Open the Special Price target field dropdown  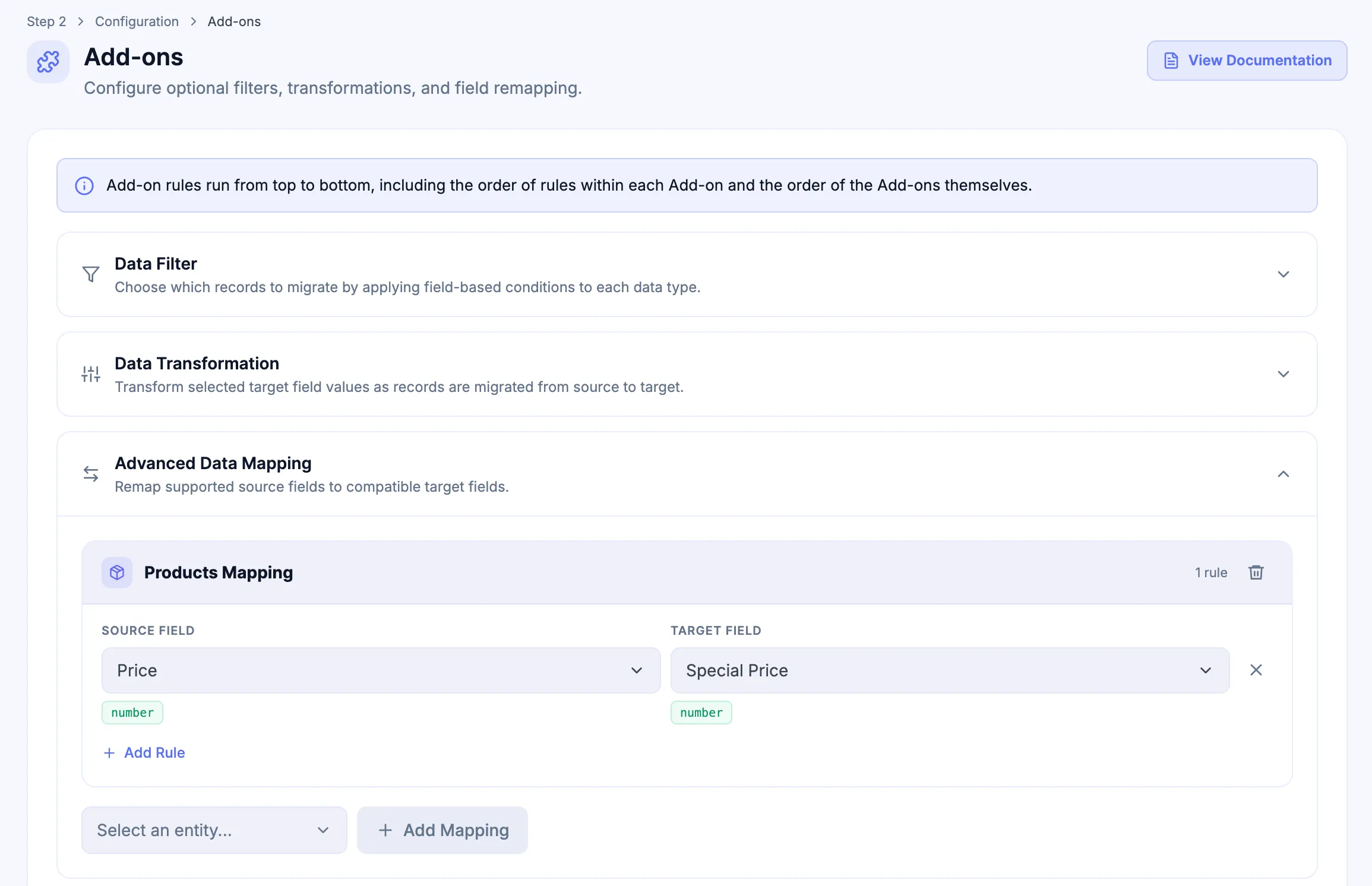pyautogui.click(x=950, y=670)
